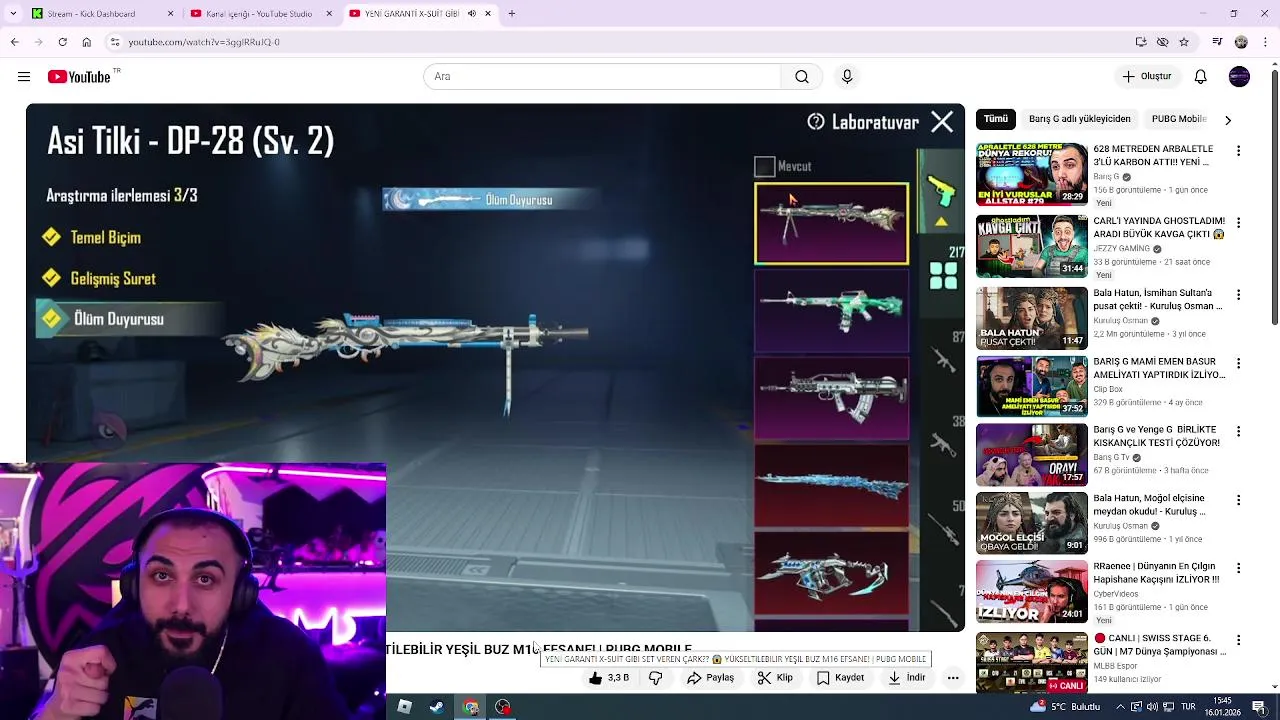The image size is (1280, 720).
Task: Show more filter chips with the arrow
Action: click(1228, 120)
